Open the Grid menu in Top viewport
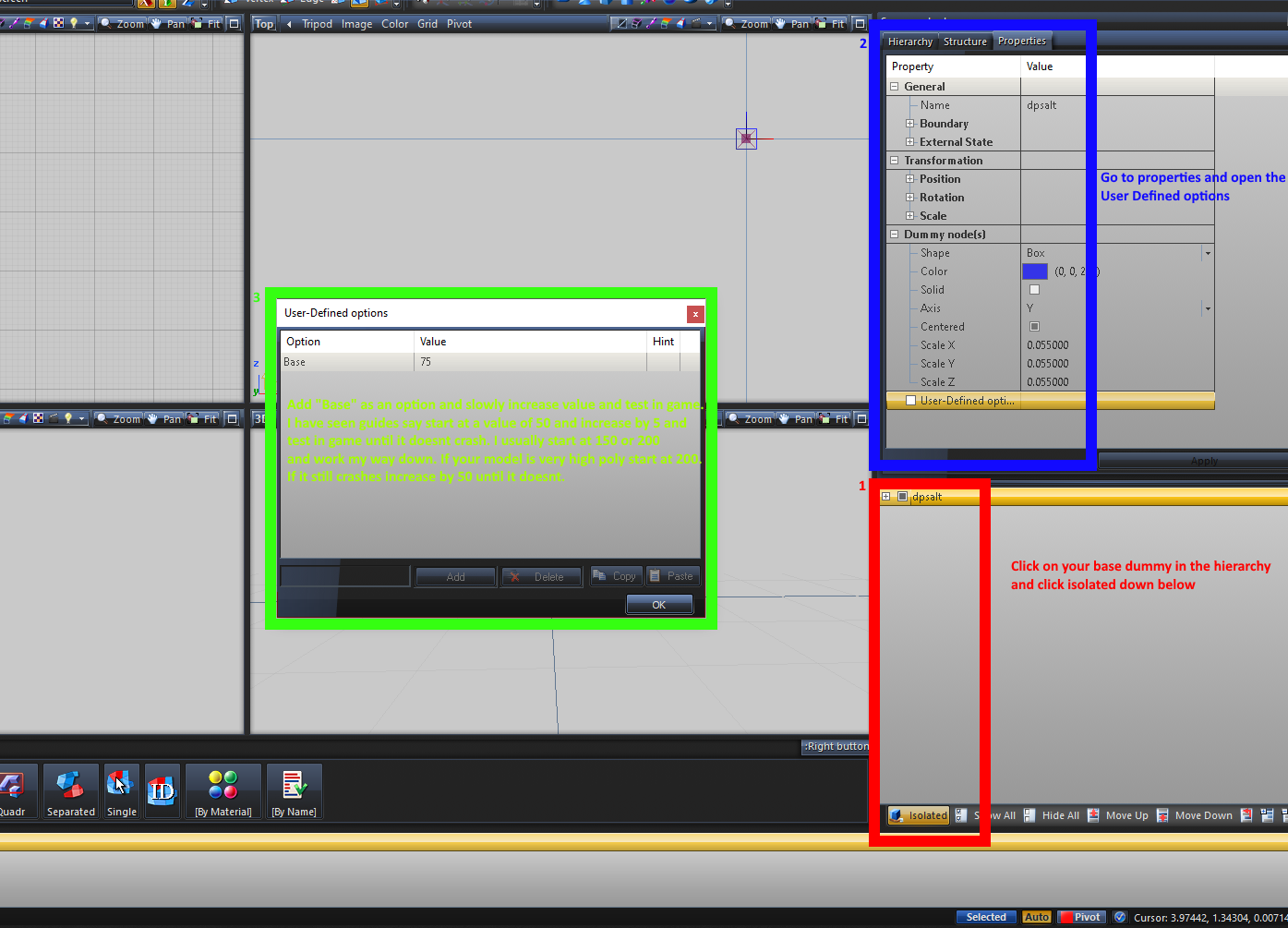Screen dimensions: 1288x928 (427, 24)
